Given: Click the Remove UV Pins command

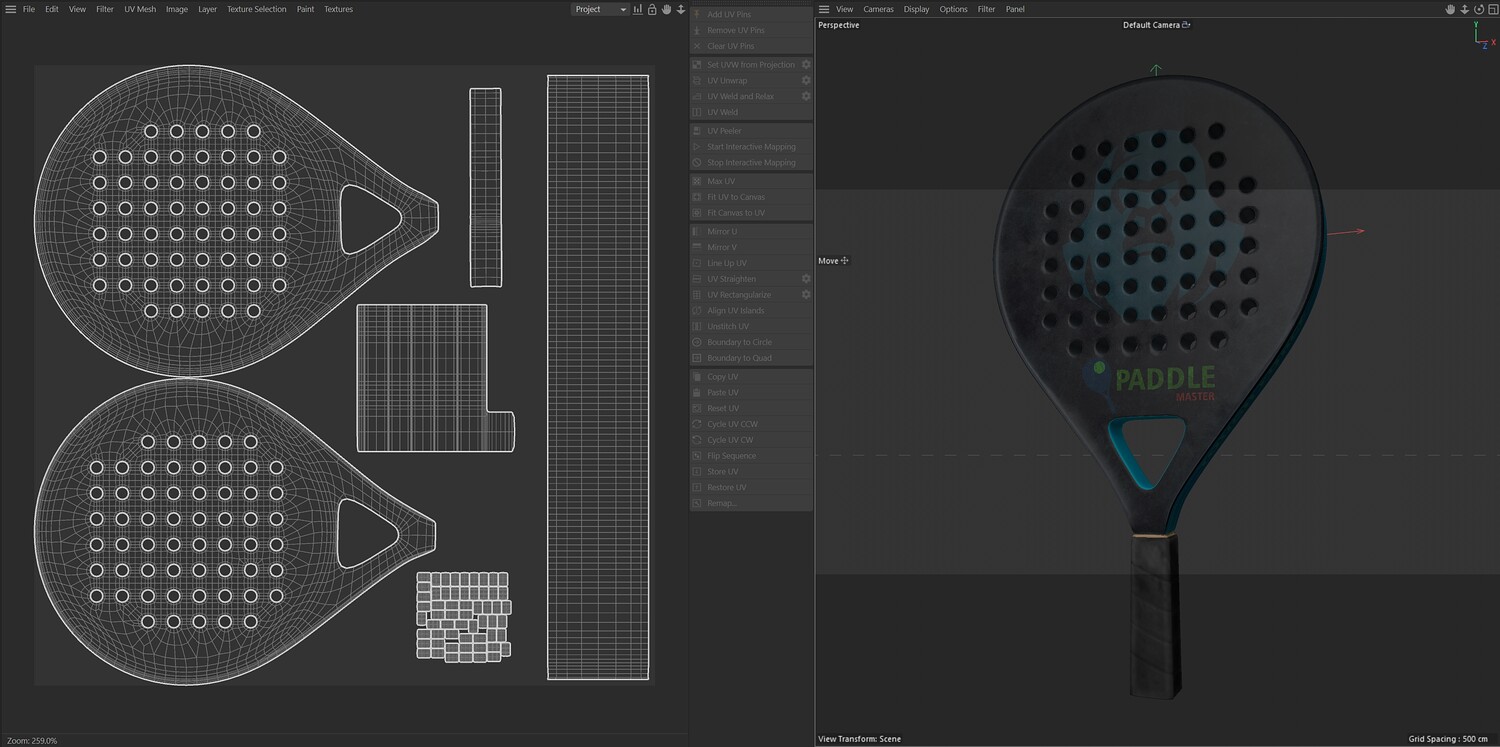Looking at the screenshot, I should pyautogui.click(x=751, y=30).
